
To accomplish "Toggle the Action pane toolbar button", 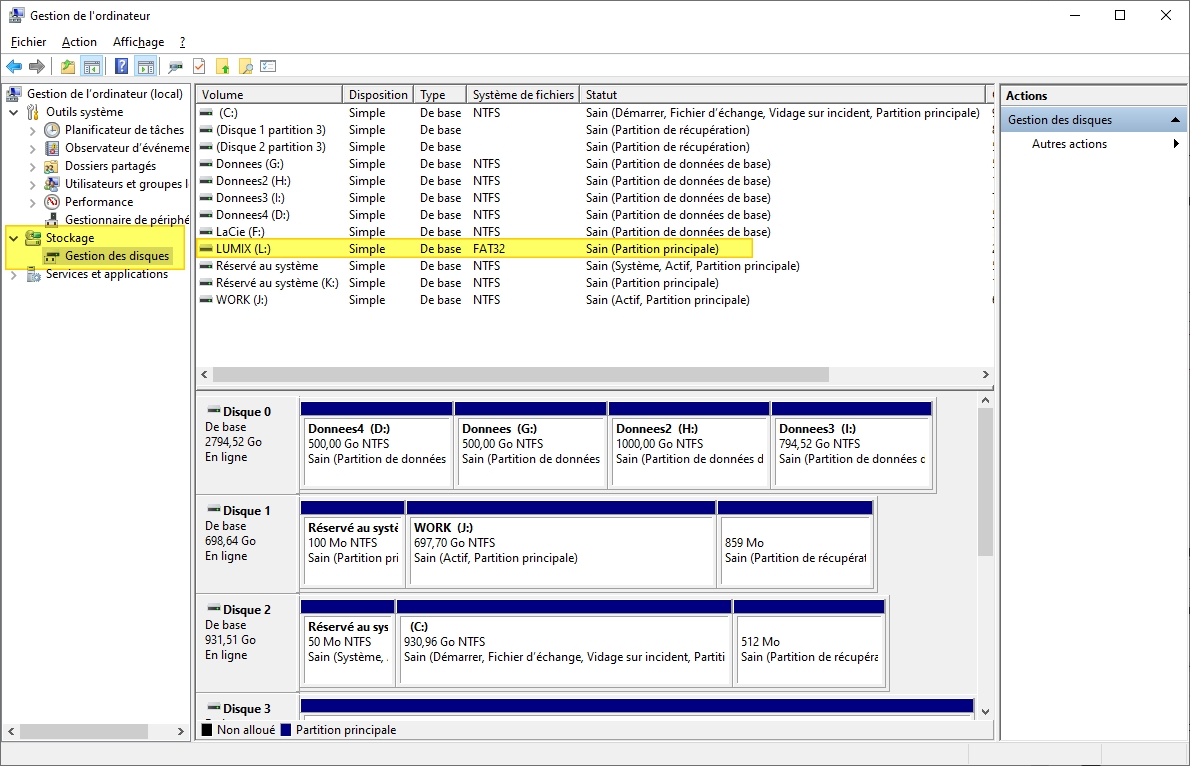I will [x=146, y=67].
